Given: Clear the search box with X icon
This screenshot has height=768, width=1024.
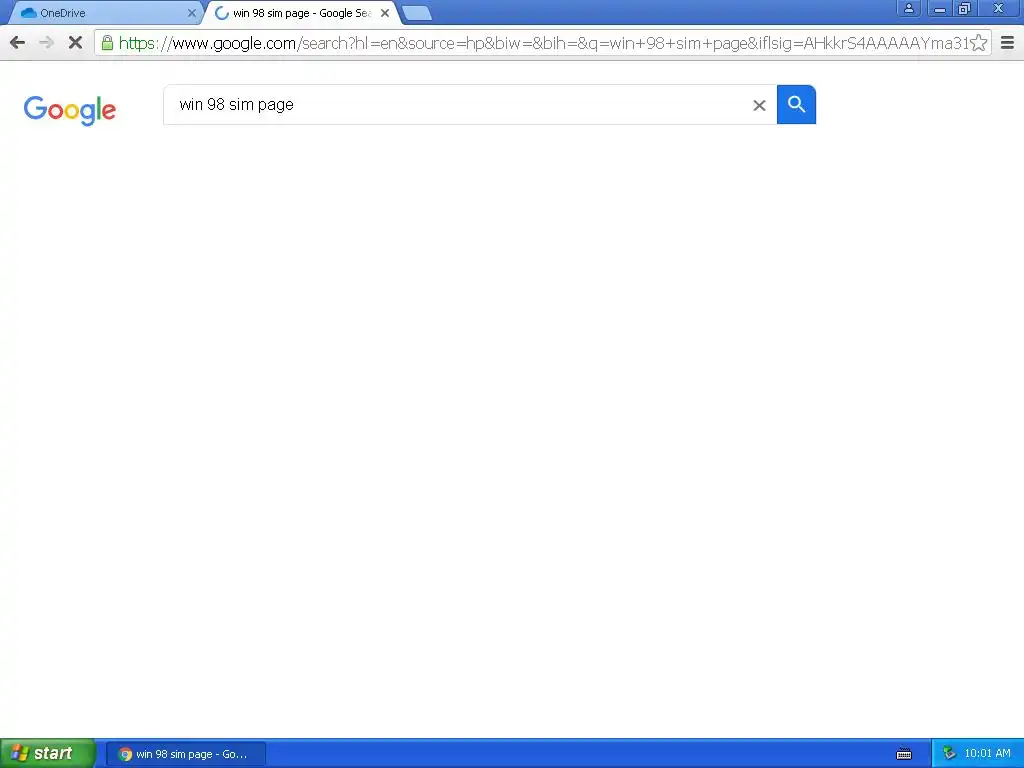Looking at the screenshot, I should (x=759, y=105).
